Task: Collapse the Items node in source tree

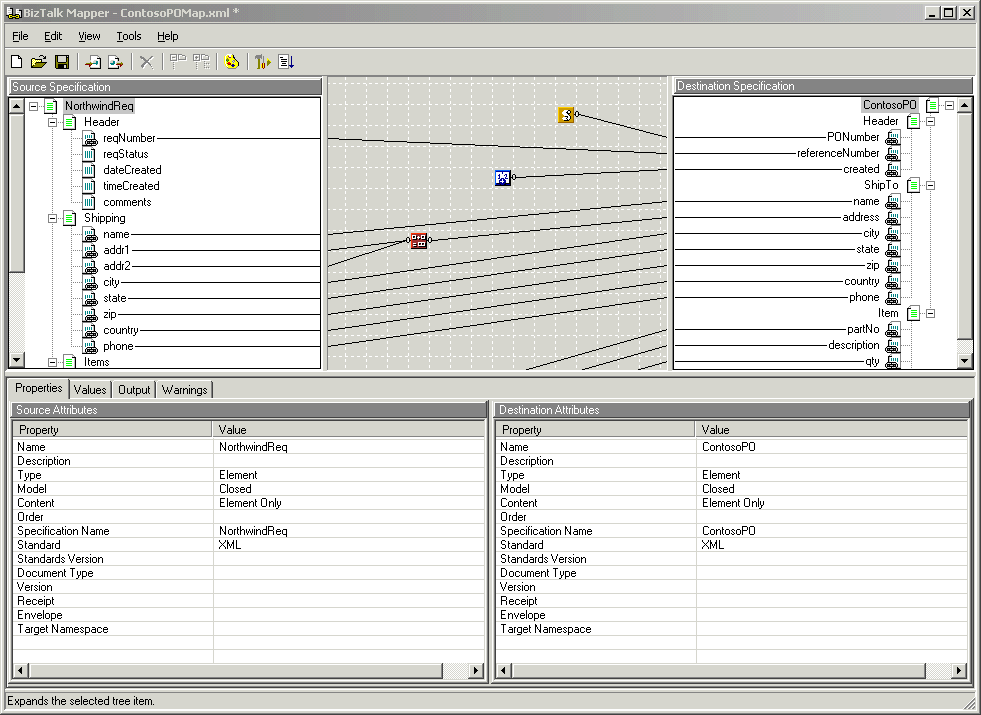Action: (53, 362)
